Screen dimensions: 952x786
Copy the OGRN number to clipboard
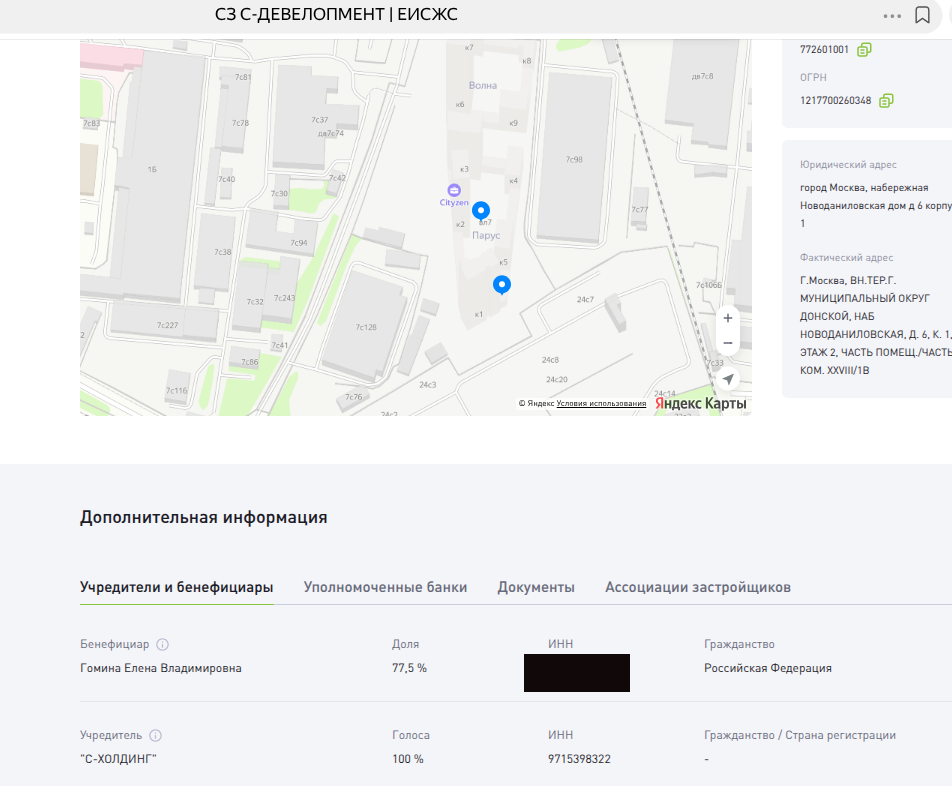coord(886,101)
